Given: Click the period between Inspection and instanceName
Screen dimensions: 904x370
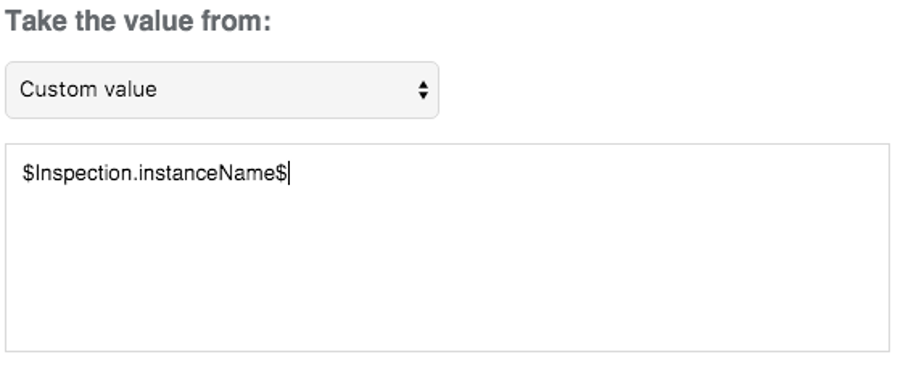Looking at the screenshot, I should coord(134,179).
